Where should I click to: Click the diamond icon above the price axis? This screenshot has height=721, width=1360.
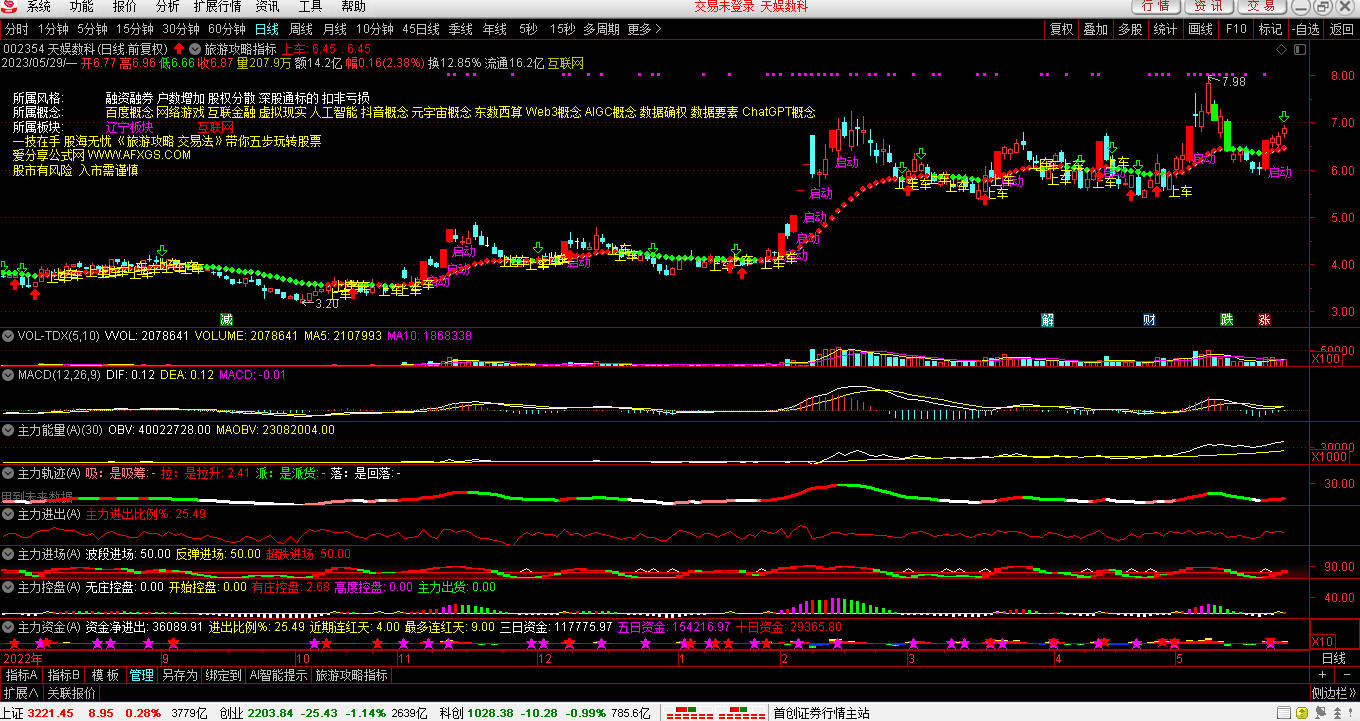[1281, 48]
